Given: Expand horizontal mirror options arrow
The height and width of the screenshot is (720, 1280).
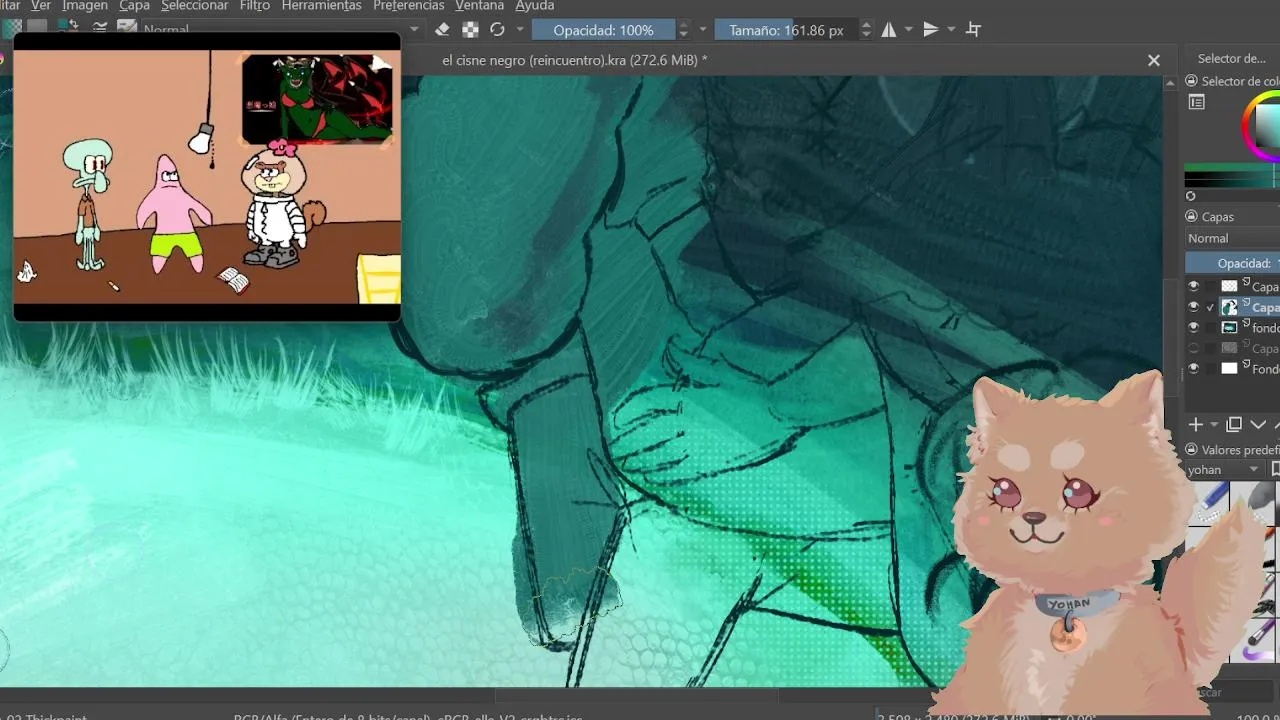Looking at the screenshot, I should click(908, 30).
